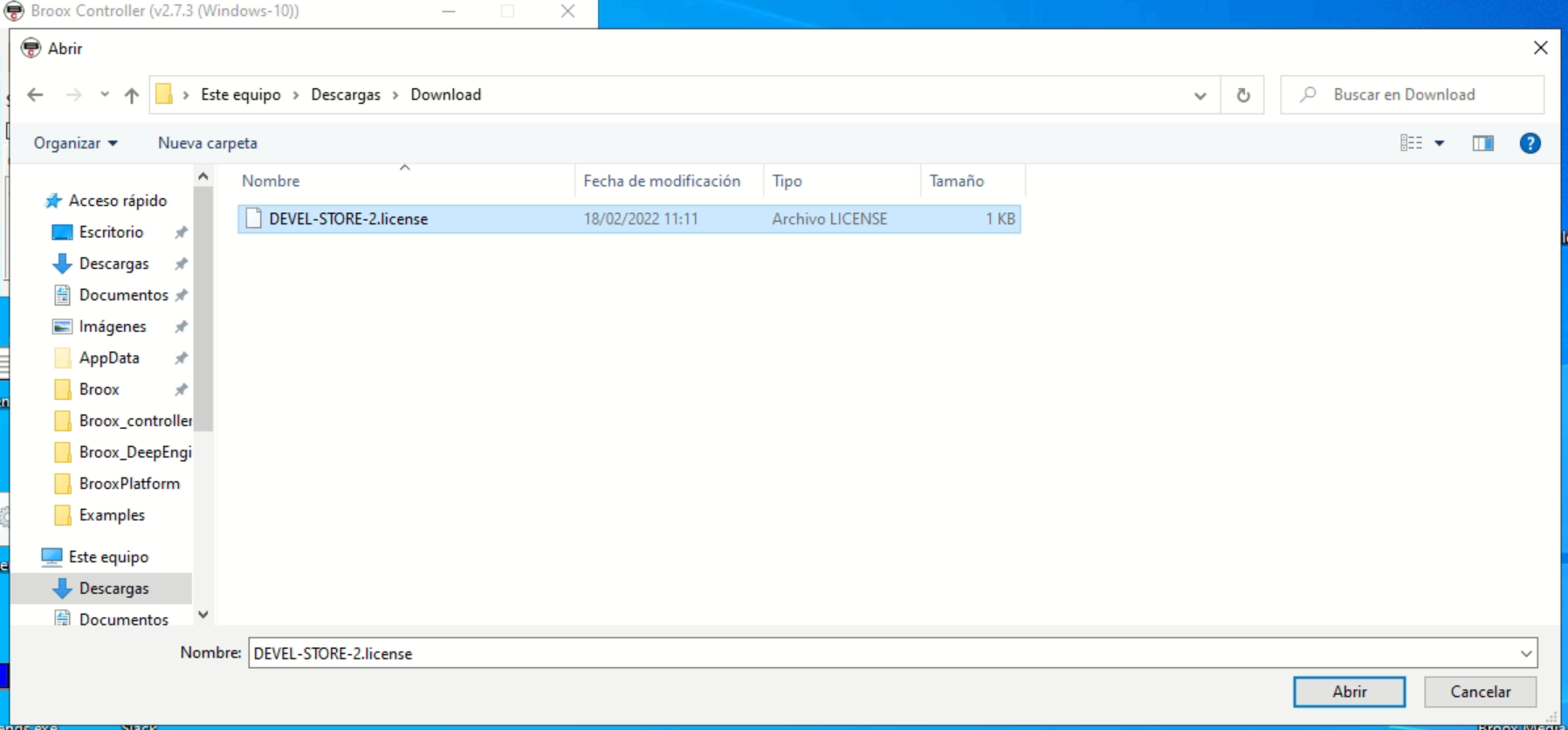Open Examples folder in sidebar

click(112, 515)
